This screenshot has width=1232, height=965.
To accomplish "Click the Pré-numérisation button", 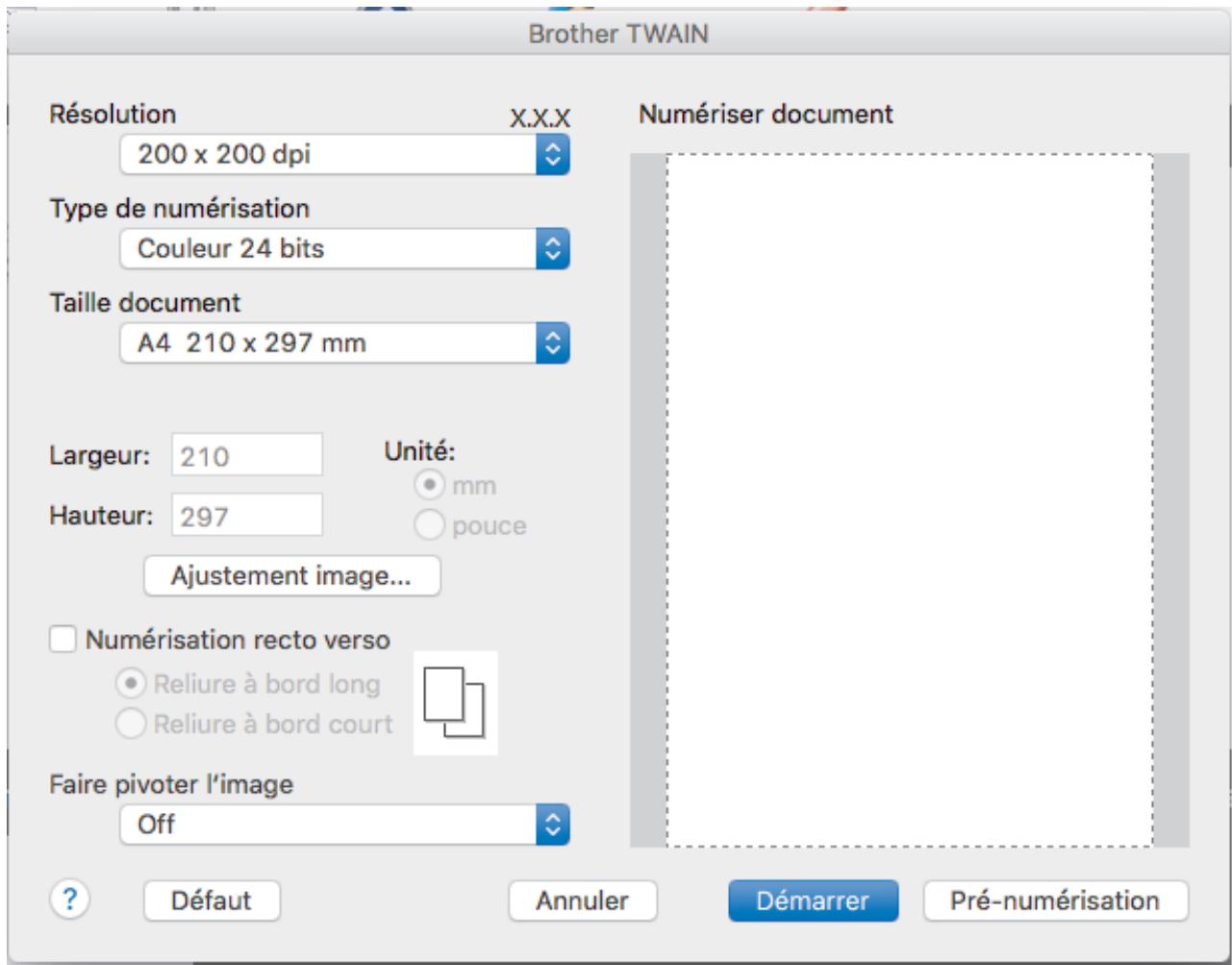I will (x=1056, y=901).
